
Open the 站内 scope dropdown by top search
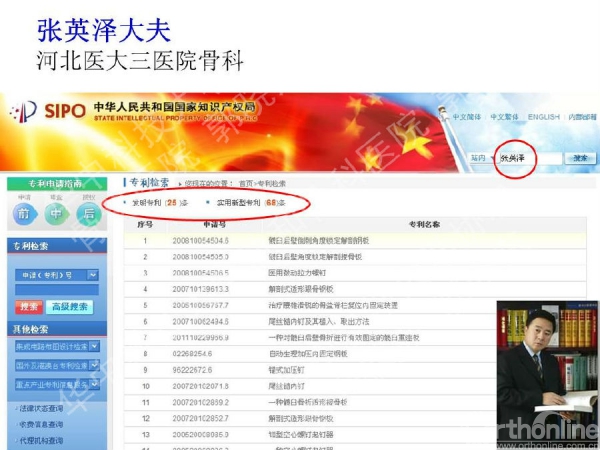480,158
